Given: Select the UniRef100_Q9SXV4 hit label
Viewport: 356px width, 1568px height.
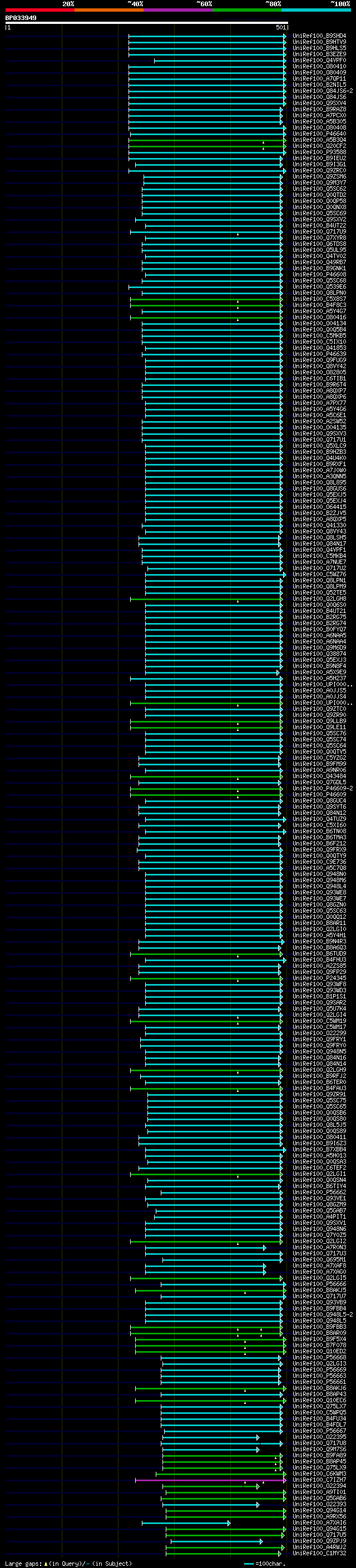Looking at the screenshot, I should click(x=319, y=103).
